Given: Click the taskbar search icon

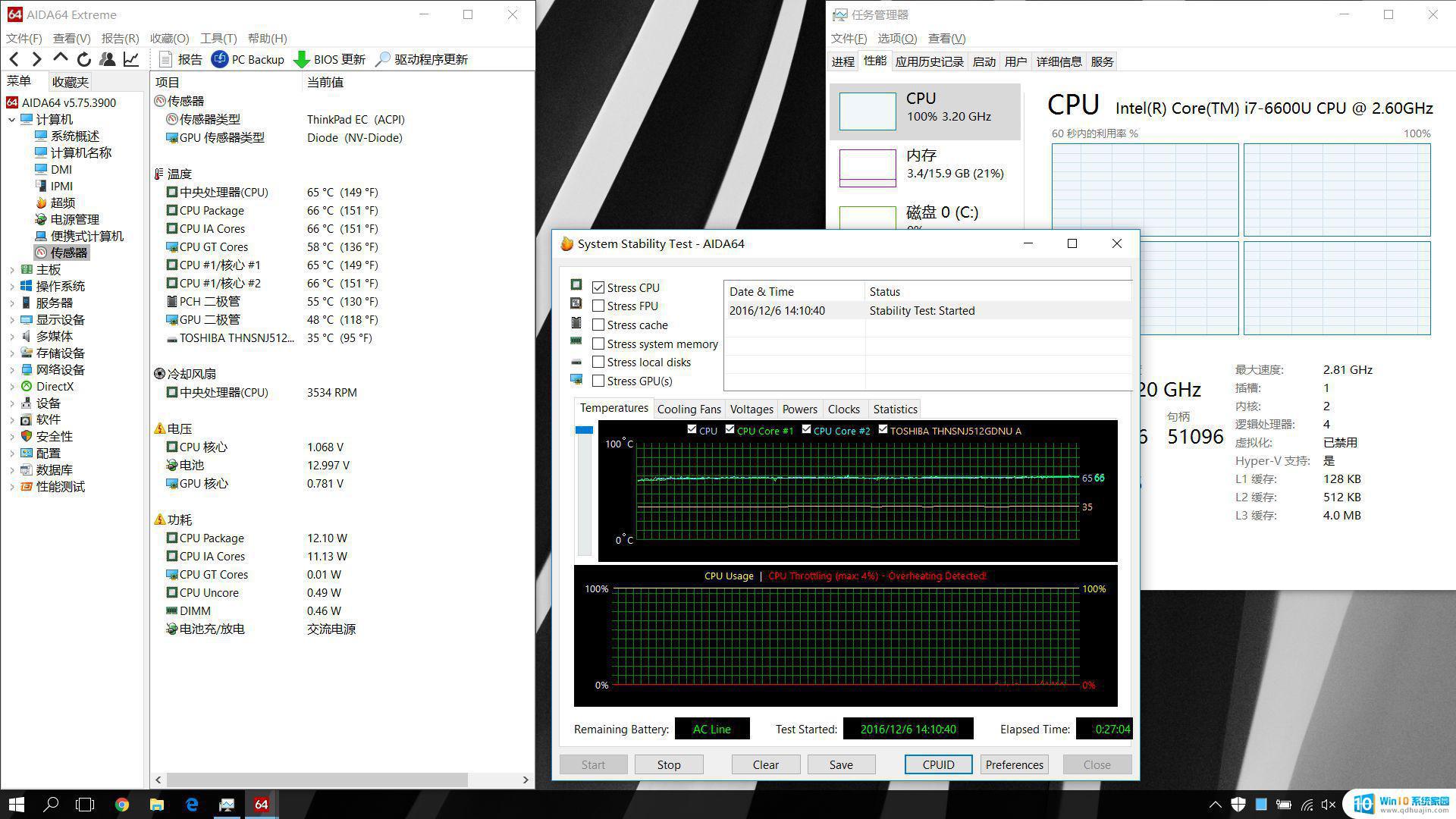Looking at the screenshot, I should point(51,805).
